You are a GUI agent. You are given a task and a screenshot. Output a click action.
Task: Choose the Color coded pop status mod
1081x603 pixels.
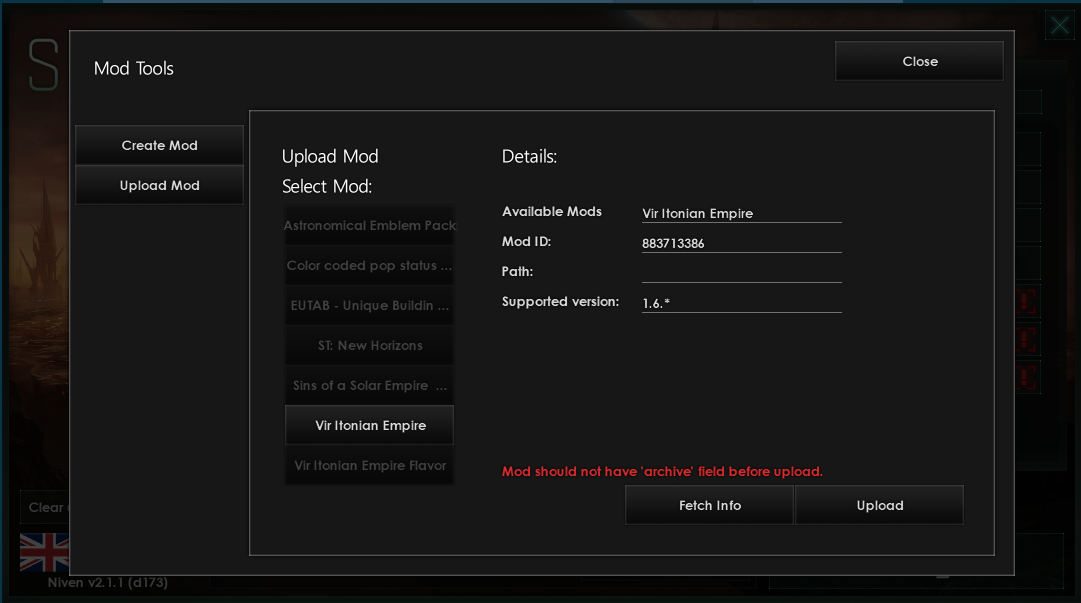point(369,266)
